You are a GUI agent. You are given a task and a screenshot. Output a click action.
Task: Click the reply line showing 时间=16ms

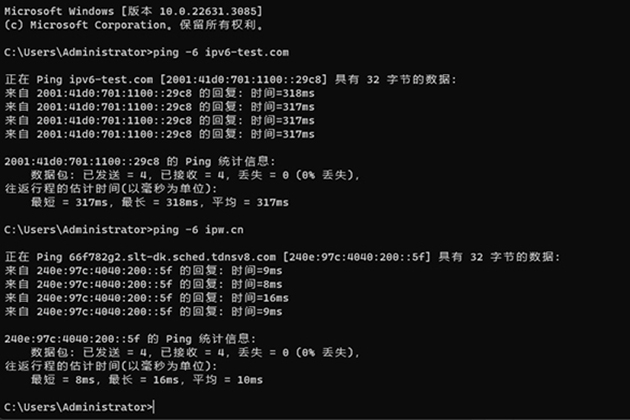click(146, 298)
